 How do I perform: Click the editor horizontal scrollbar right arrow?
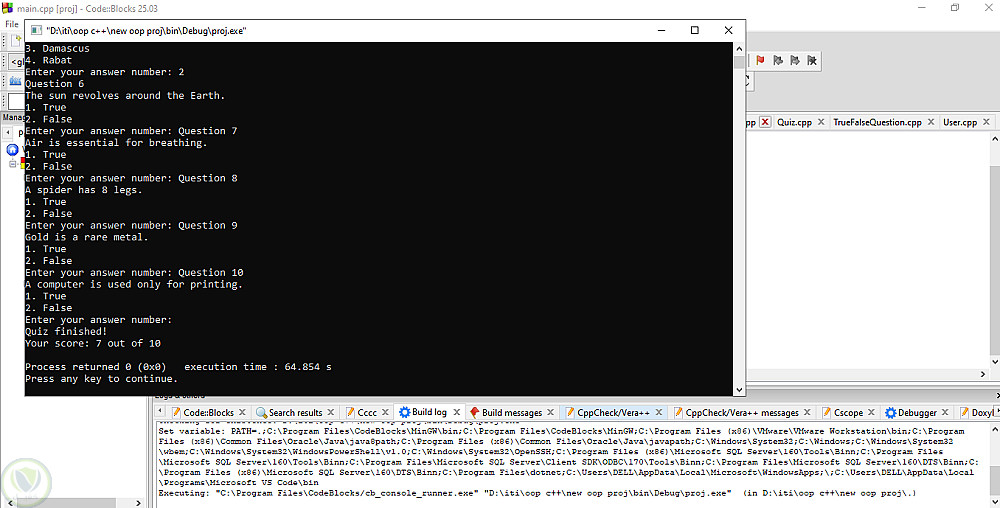tap(983, 374)
